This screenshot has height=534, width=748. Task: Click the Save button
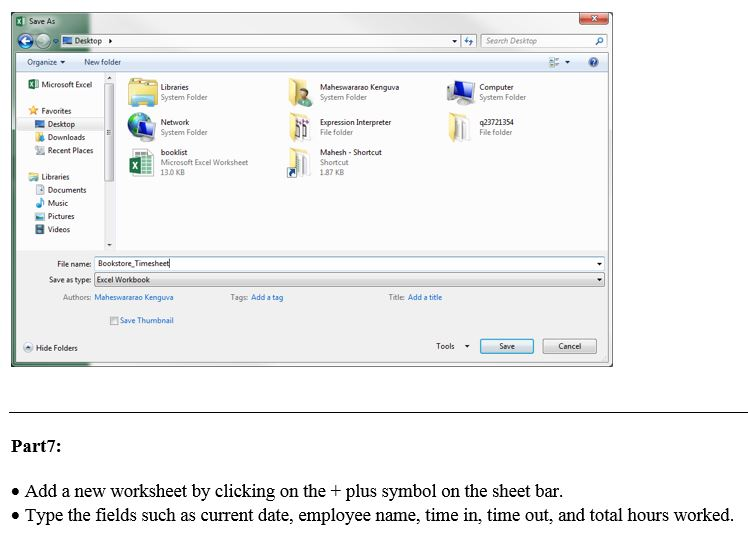click(507, 346)
